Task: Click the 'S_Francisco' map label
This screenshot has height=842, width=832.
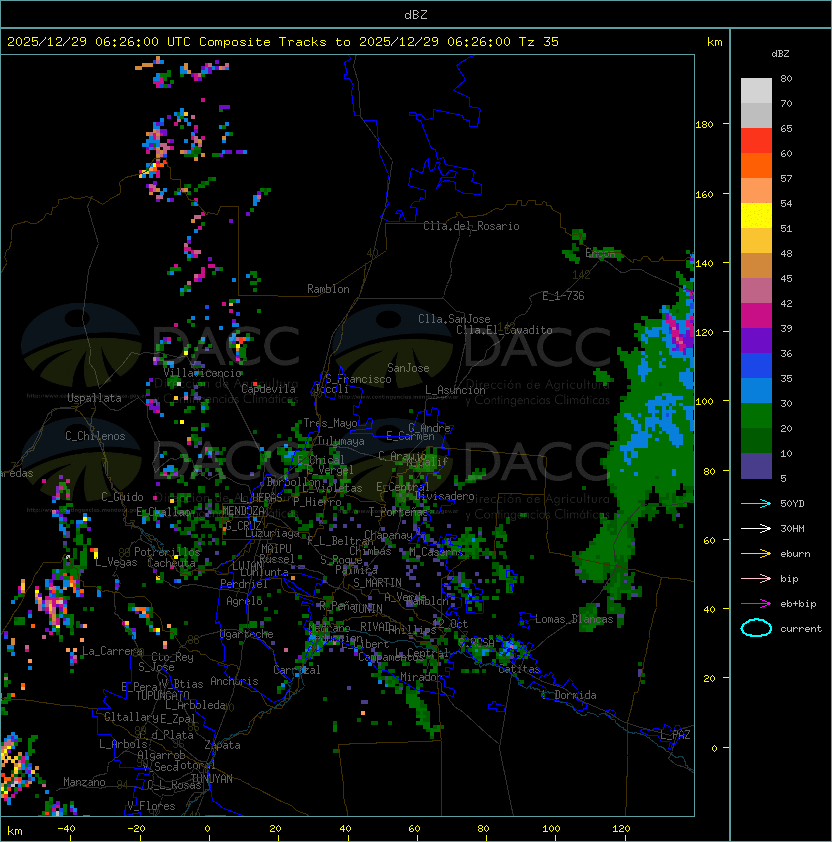Action: pos(358,379)
